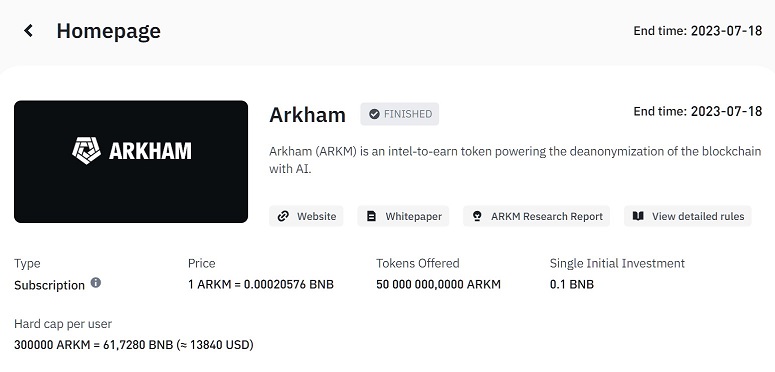Click the chain link icon on Website

click(x=283, y=216)
